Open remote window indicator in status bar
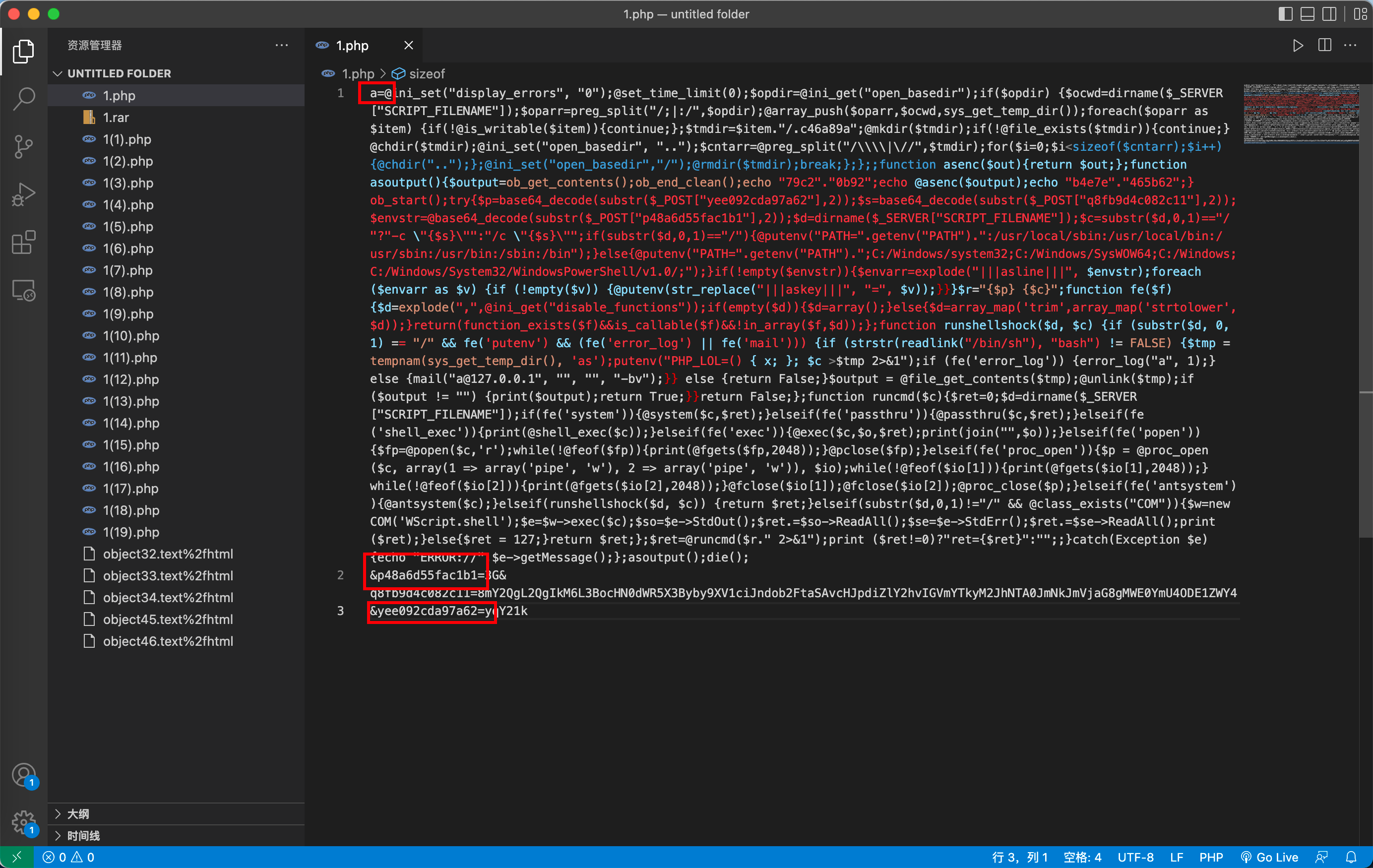Image resolution: width=1373 pixels, height=868 pixels. click(x=16, y=857)
